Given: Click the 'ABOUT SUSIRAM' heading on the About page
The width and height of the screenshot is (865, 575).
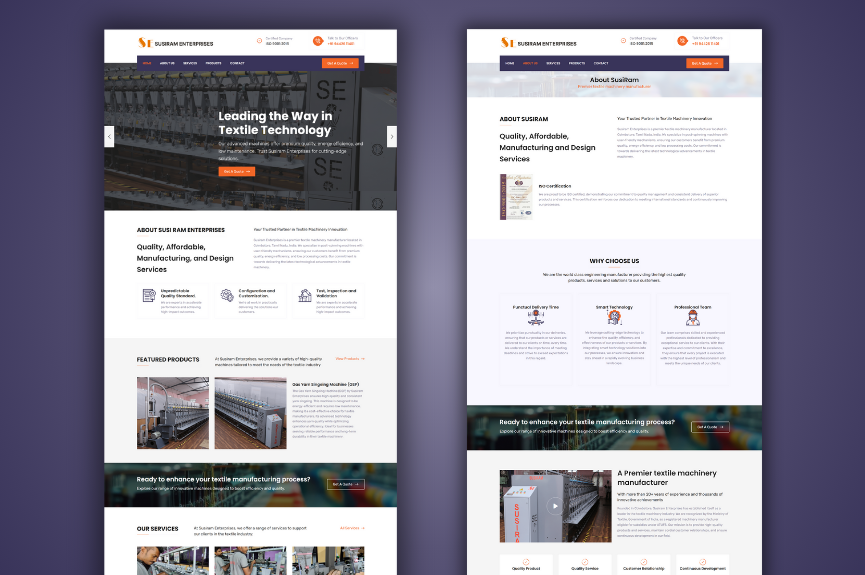Looking at the screenshot, I should tap(524, 119).
